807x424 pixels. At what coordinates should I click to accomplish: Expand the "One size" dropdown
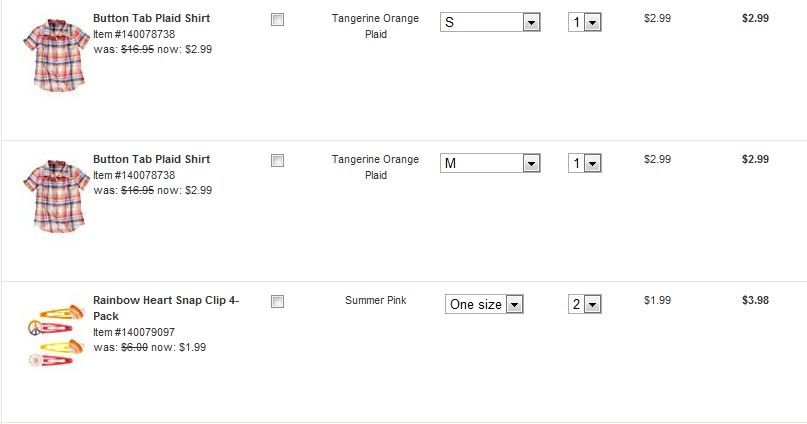[x=485, y=304]
